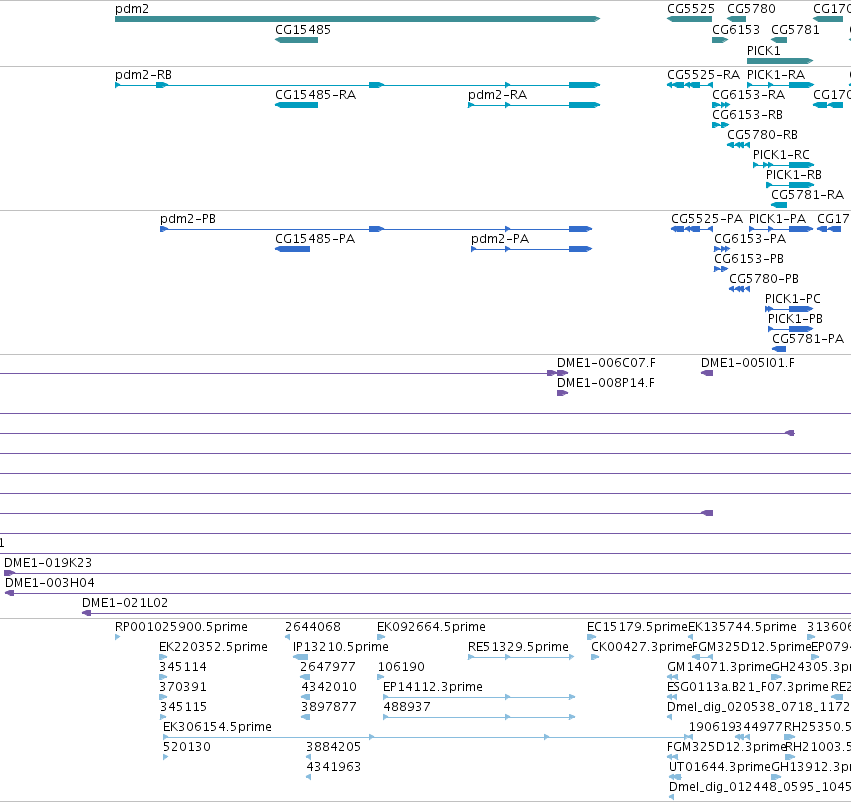Screen dimensions: 851x802
Task: Select the PICK1-PB label
Action: pyautogui.click(x=795, y=319)
